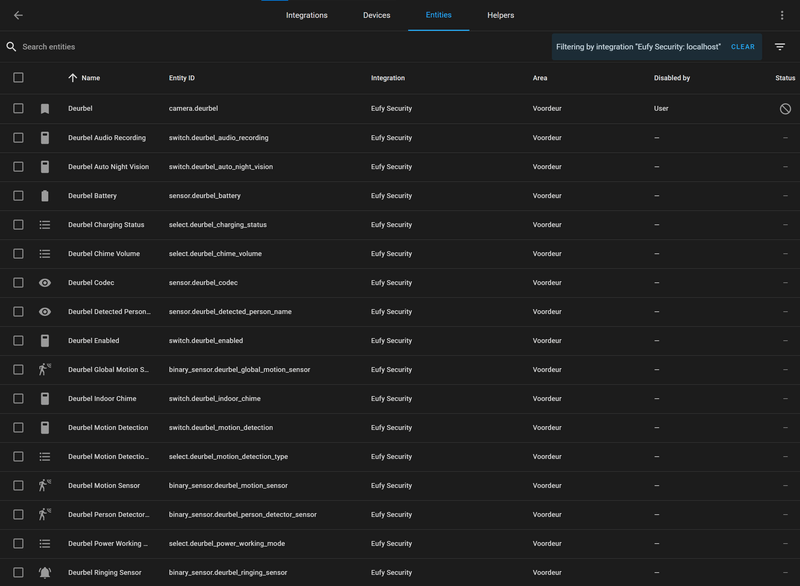Select the Deurbel Enabled row checkbox
800x586 pixels.
(x=18, y=341)
